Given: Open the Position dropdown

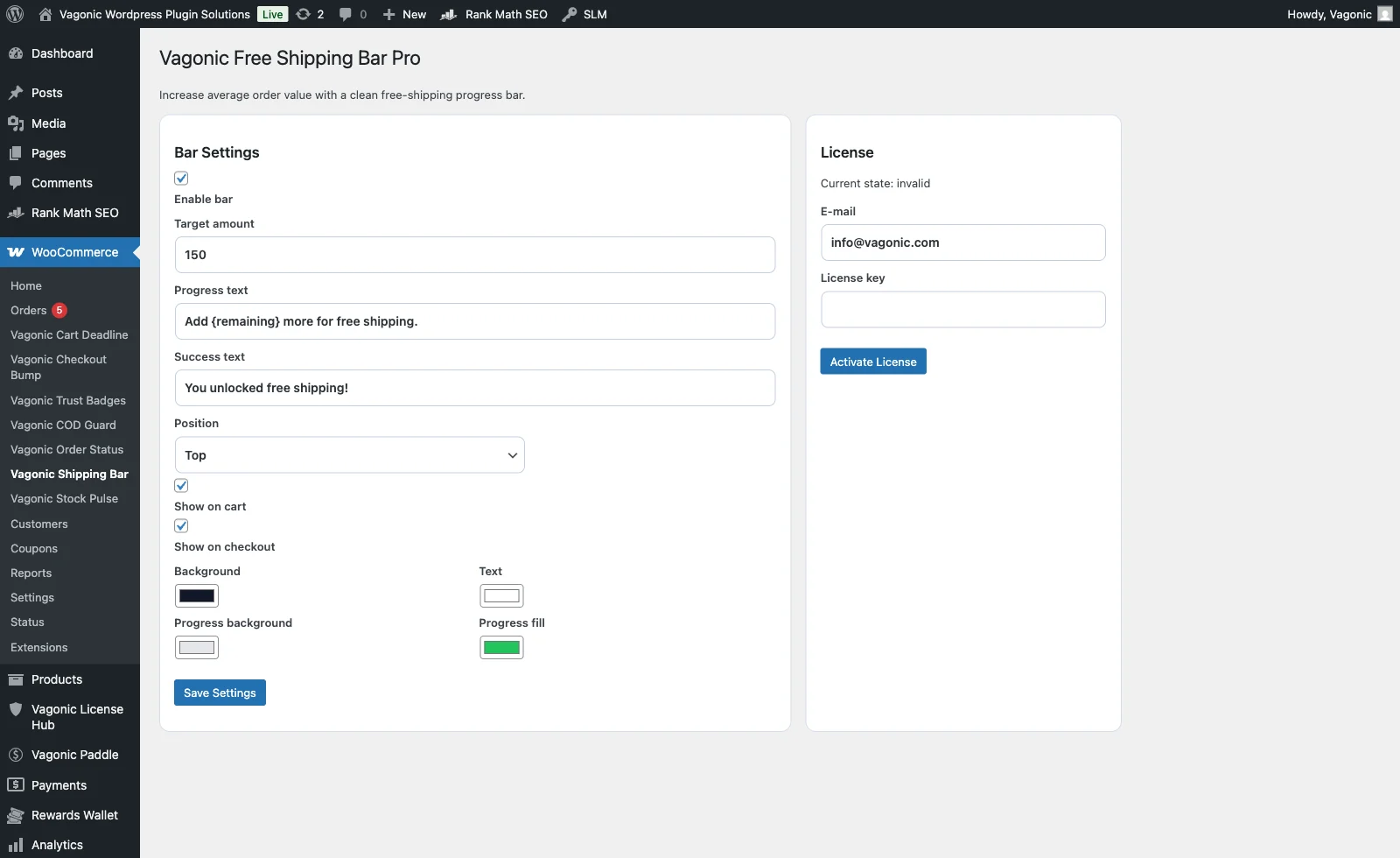Looking at the screenshot, I should coord(349,455).
